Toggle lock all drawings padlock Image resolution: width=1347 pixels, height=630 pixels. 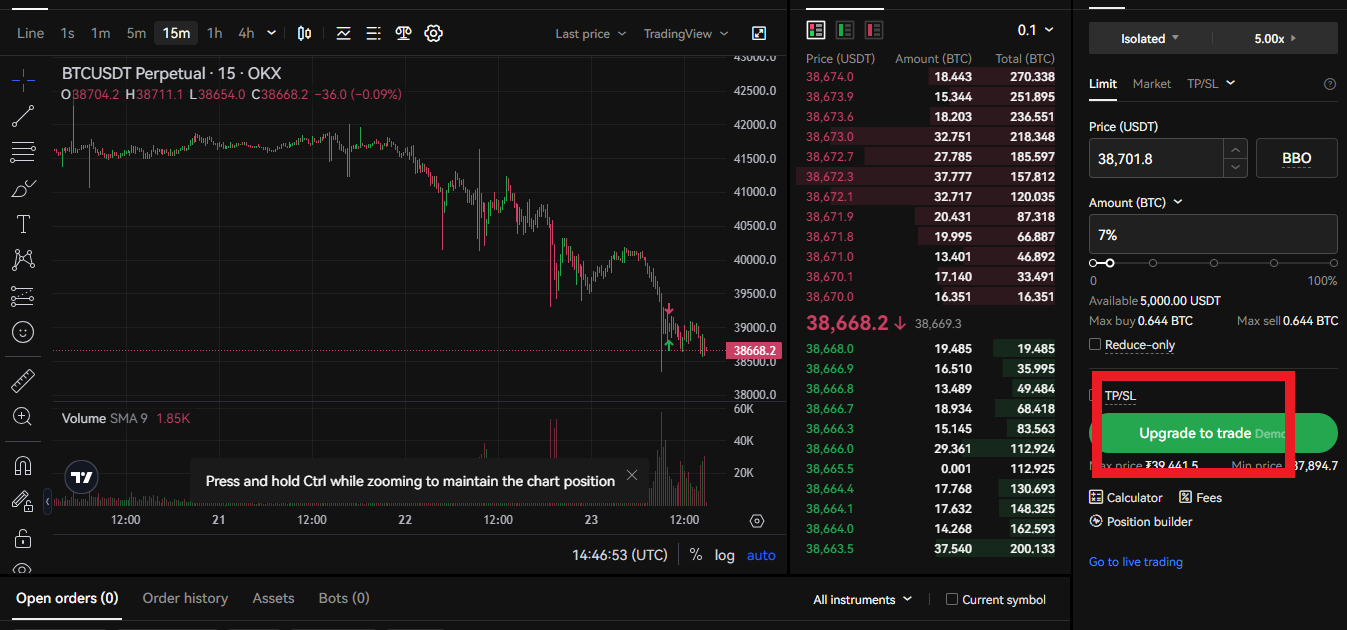[x=23, y=538]
